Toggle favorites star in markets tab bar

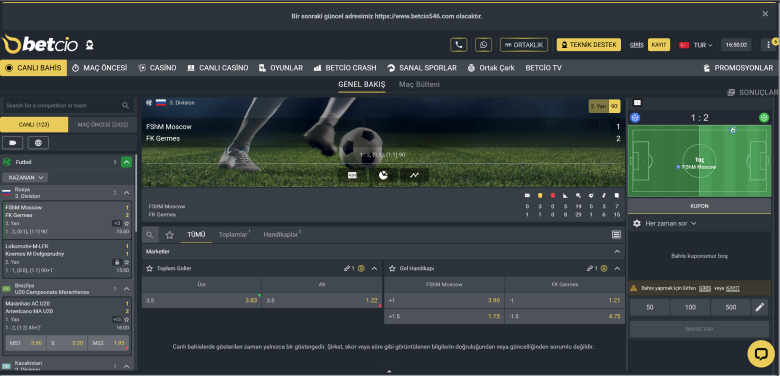click(170, 235)
